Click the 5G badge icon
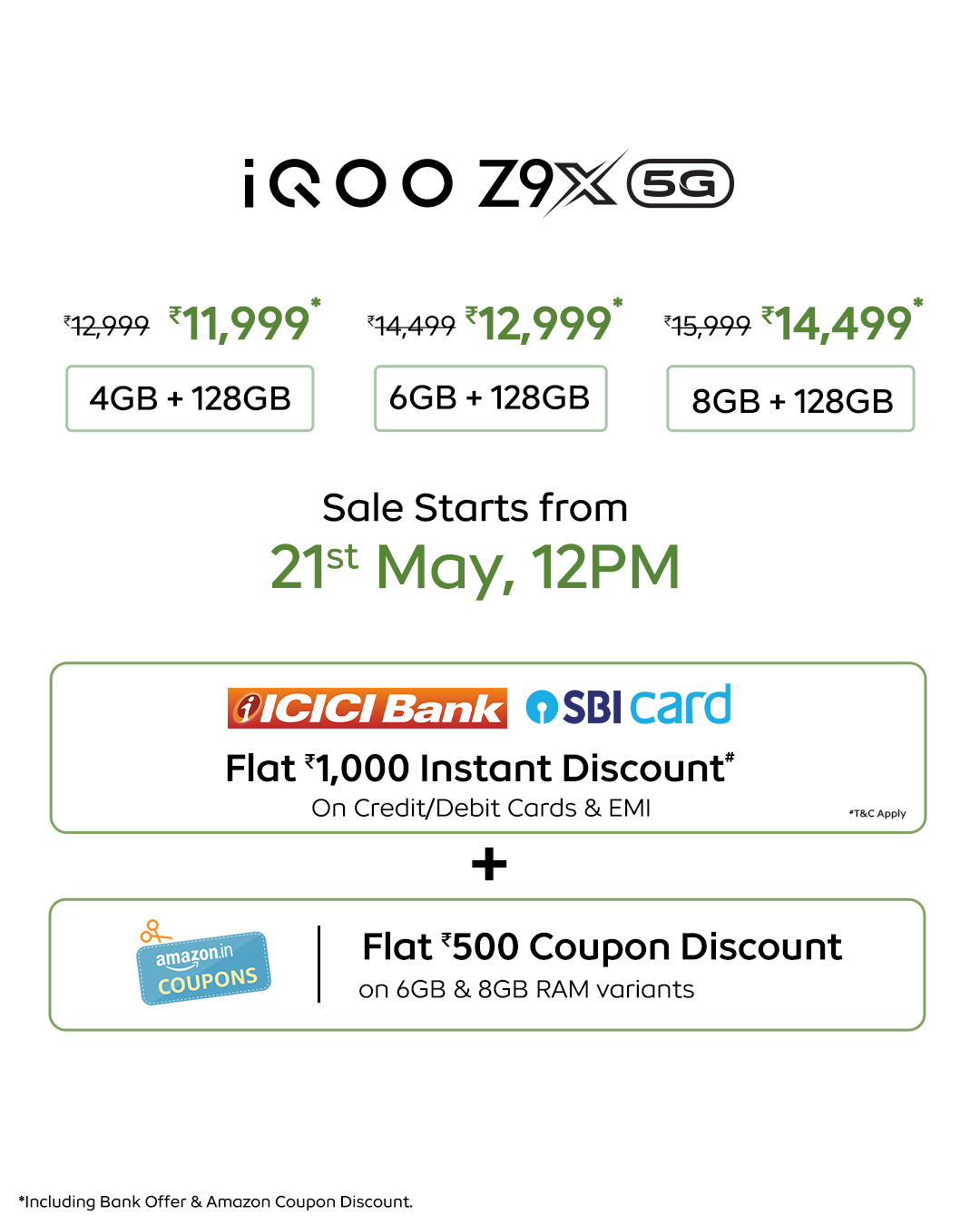The height and width of the screenshot is (1225, 980). [681, 184]
